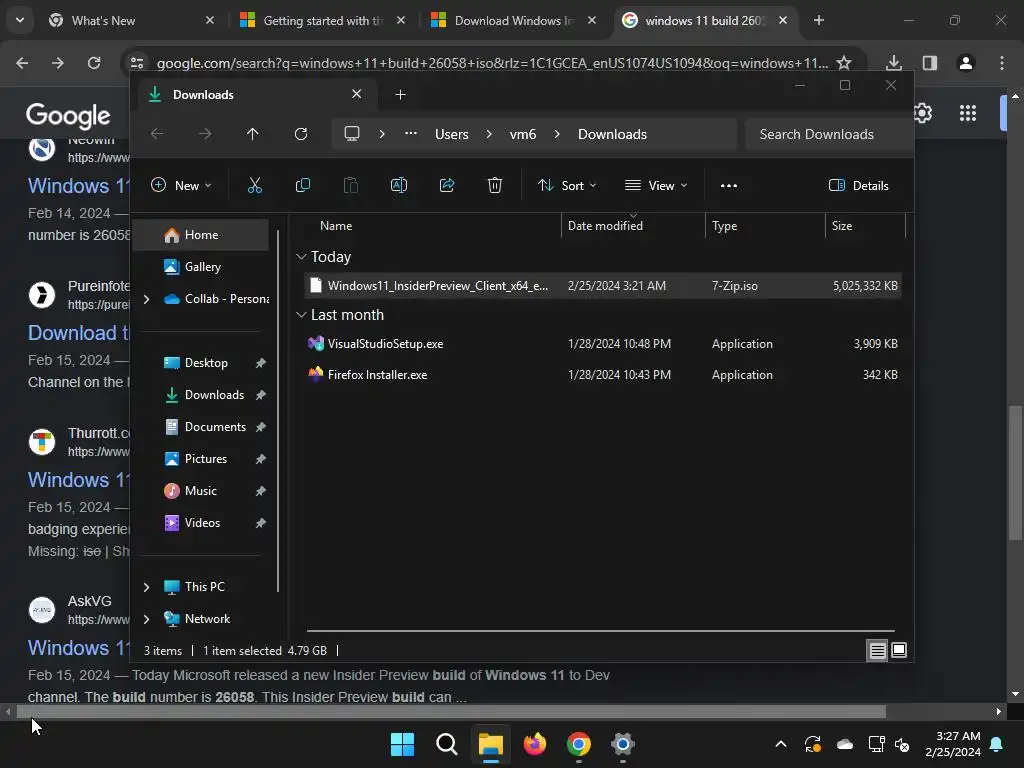Open Google settings gear icon

point(923,113)
